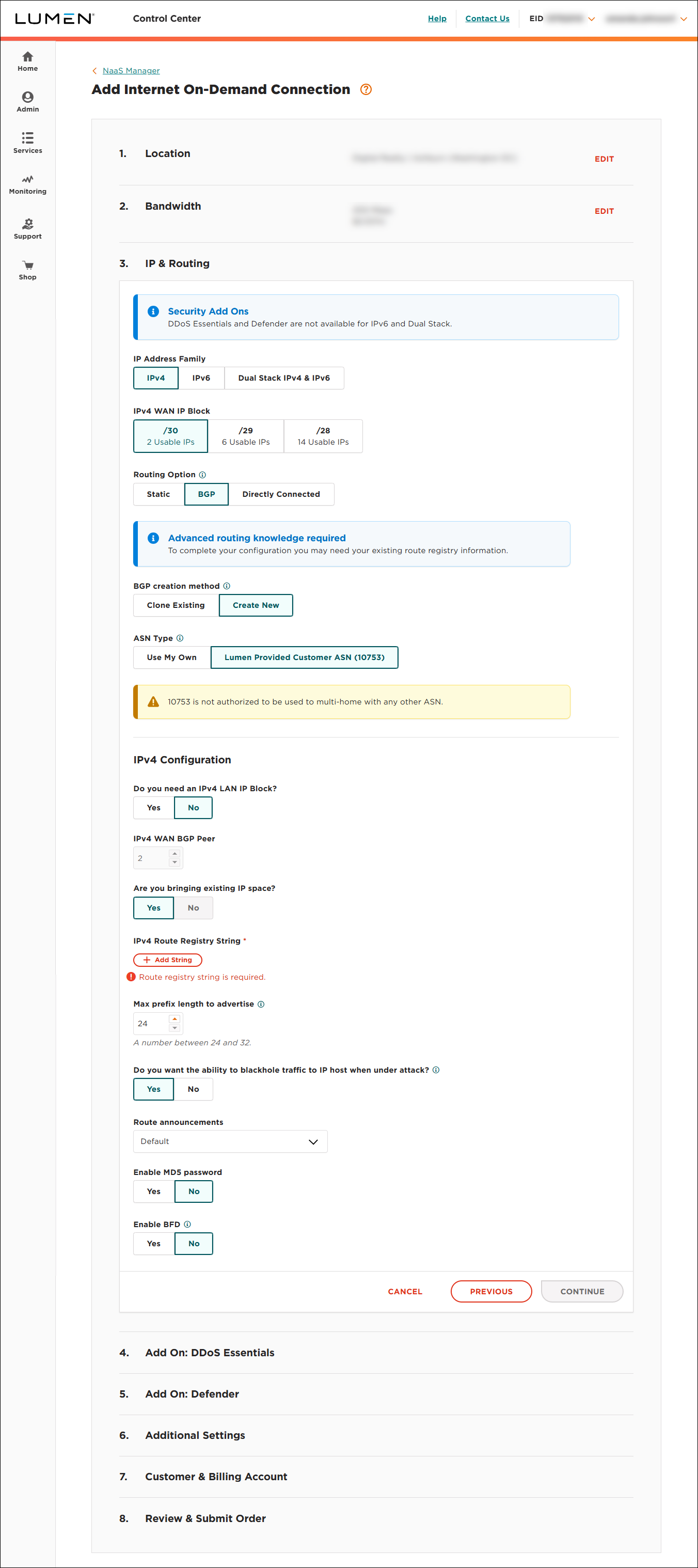
Task: Open the Shop cart icon
Action: click(x=27, y=265)
